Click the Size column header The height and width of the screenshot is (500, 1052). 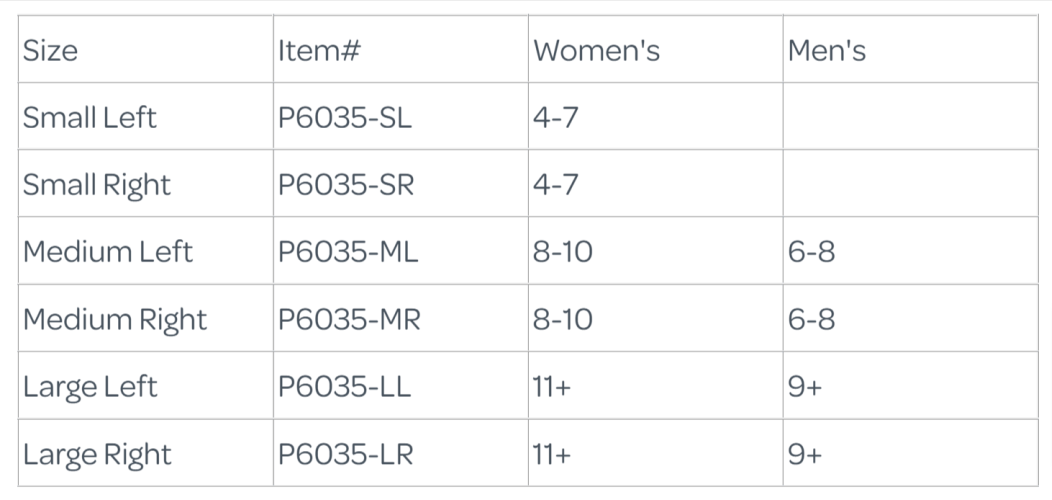(50, 50)
